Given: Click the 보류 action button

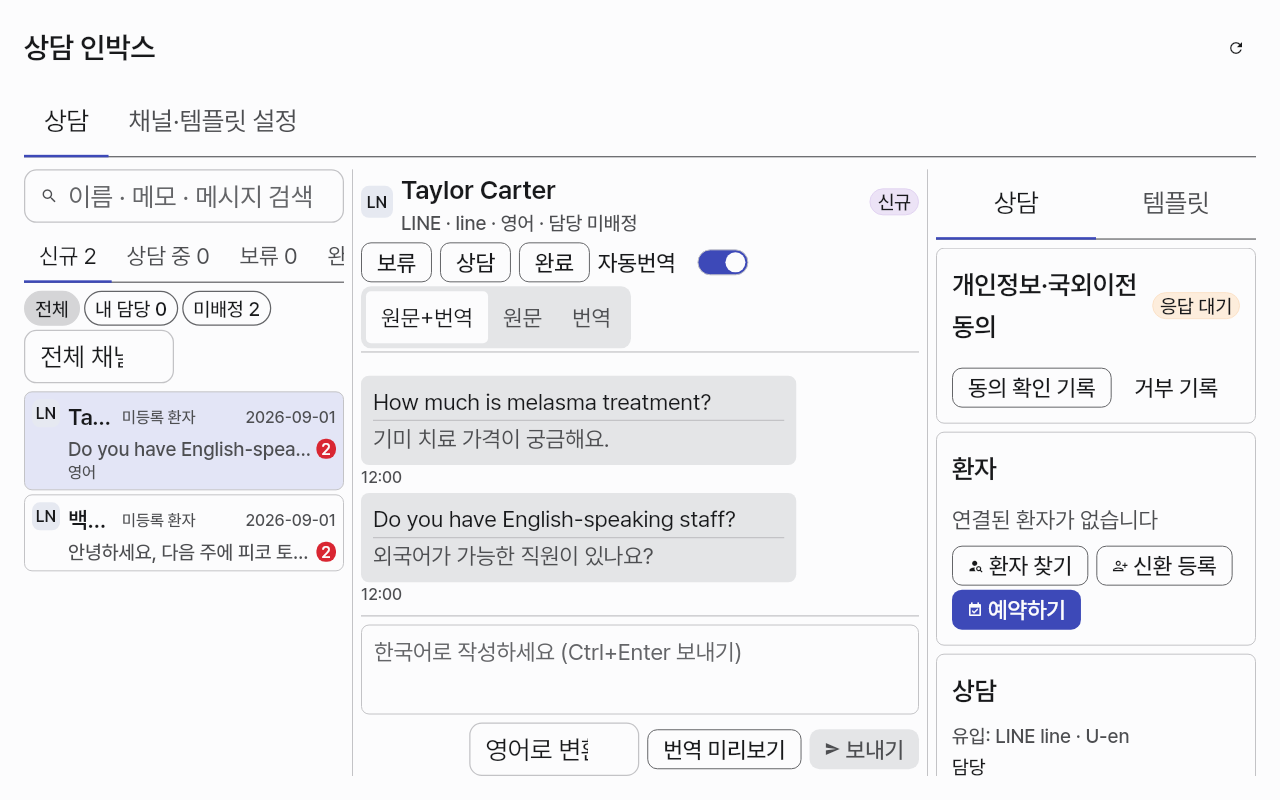Looking at the screenshot, I should tap(397, 263).
